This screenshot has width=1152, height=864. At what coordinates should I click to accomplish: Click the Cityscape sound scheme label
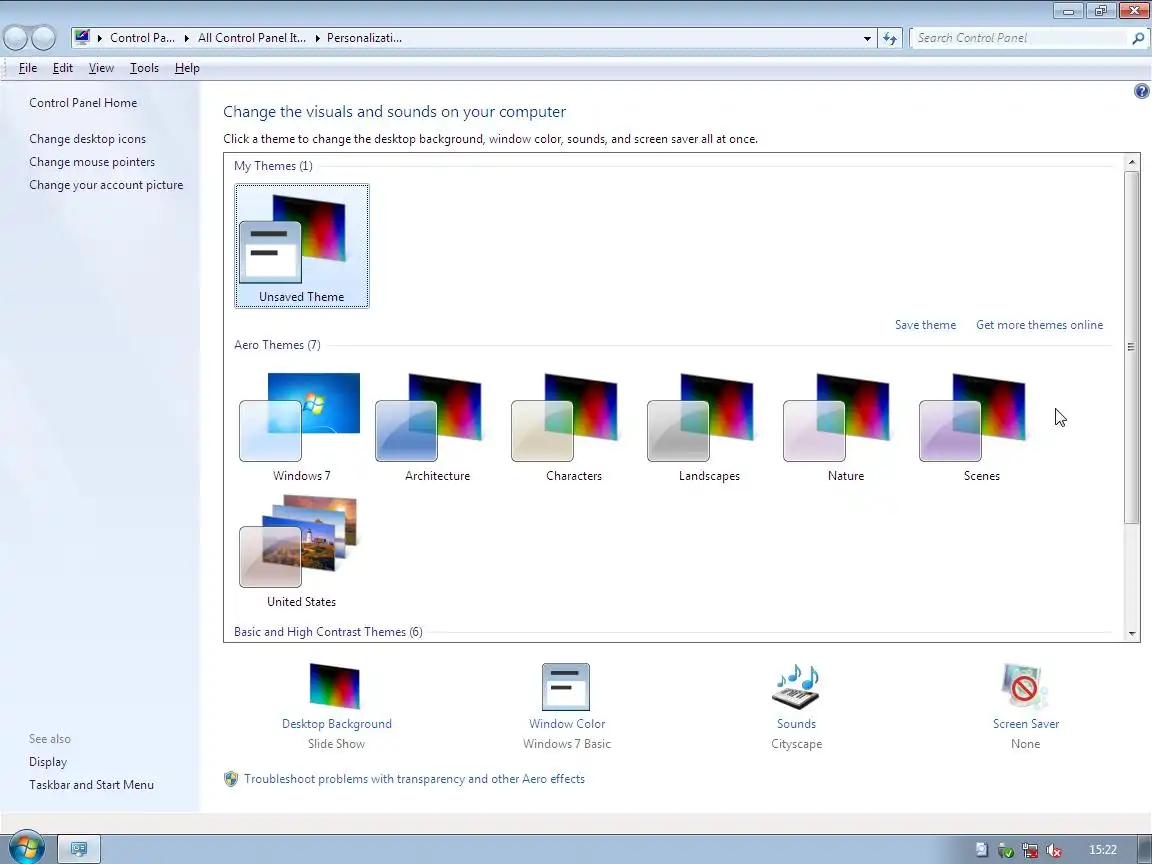796,744
